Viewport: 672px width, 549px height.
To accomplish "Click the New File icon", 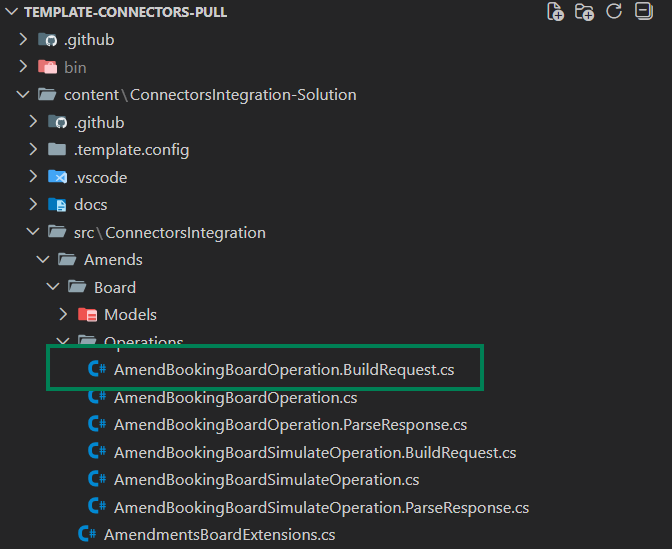I will coord(556,12).
